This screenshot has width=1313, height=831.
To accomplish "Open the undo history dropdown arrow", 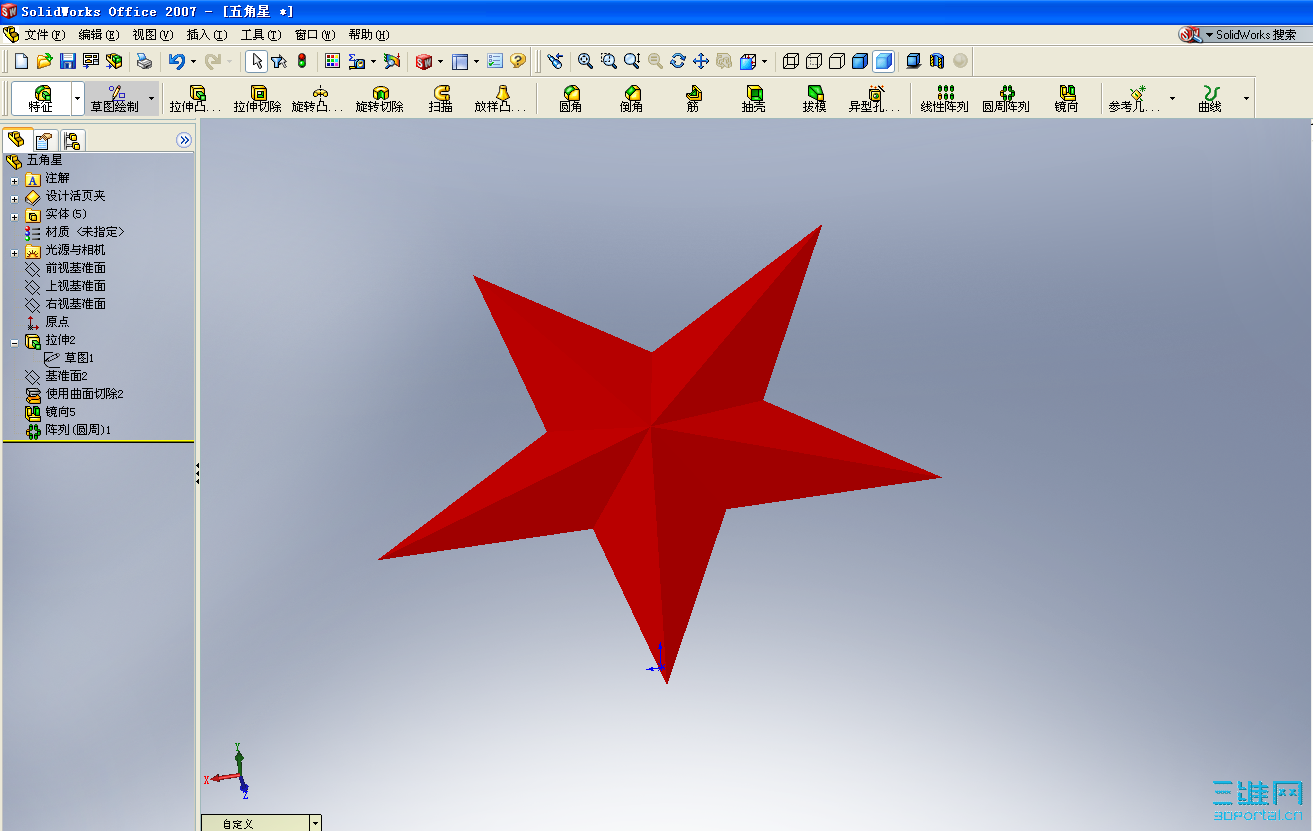I will point(193,61).
